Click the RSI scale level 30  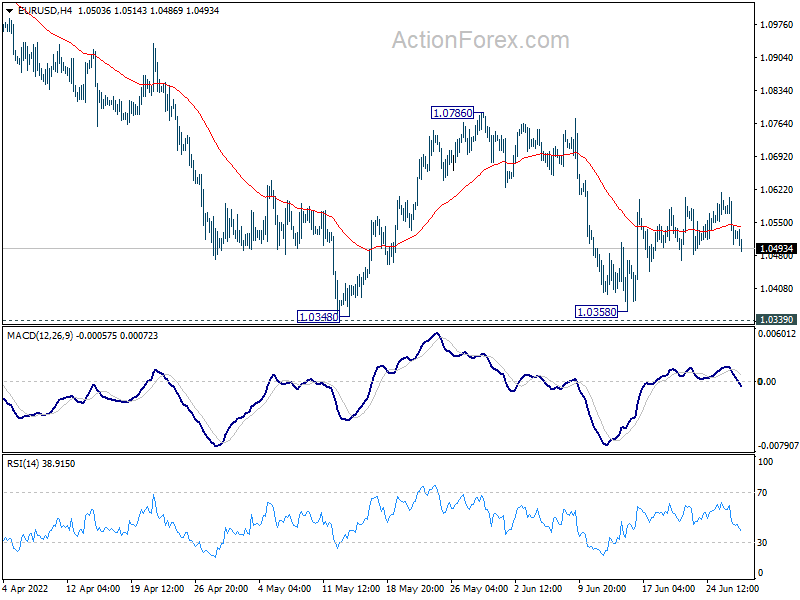point(762,543)
